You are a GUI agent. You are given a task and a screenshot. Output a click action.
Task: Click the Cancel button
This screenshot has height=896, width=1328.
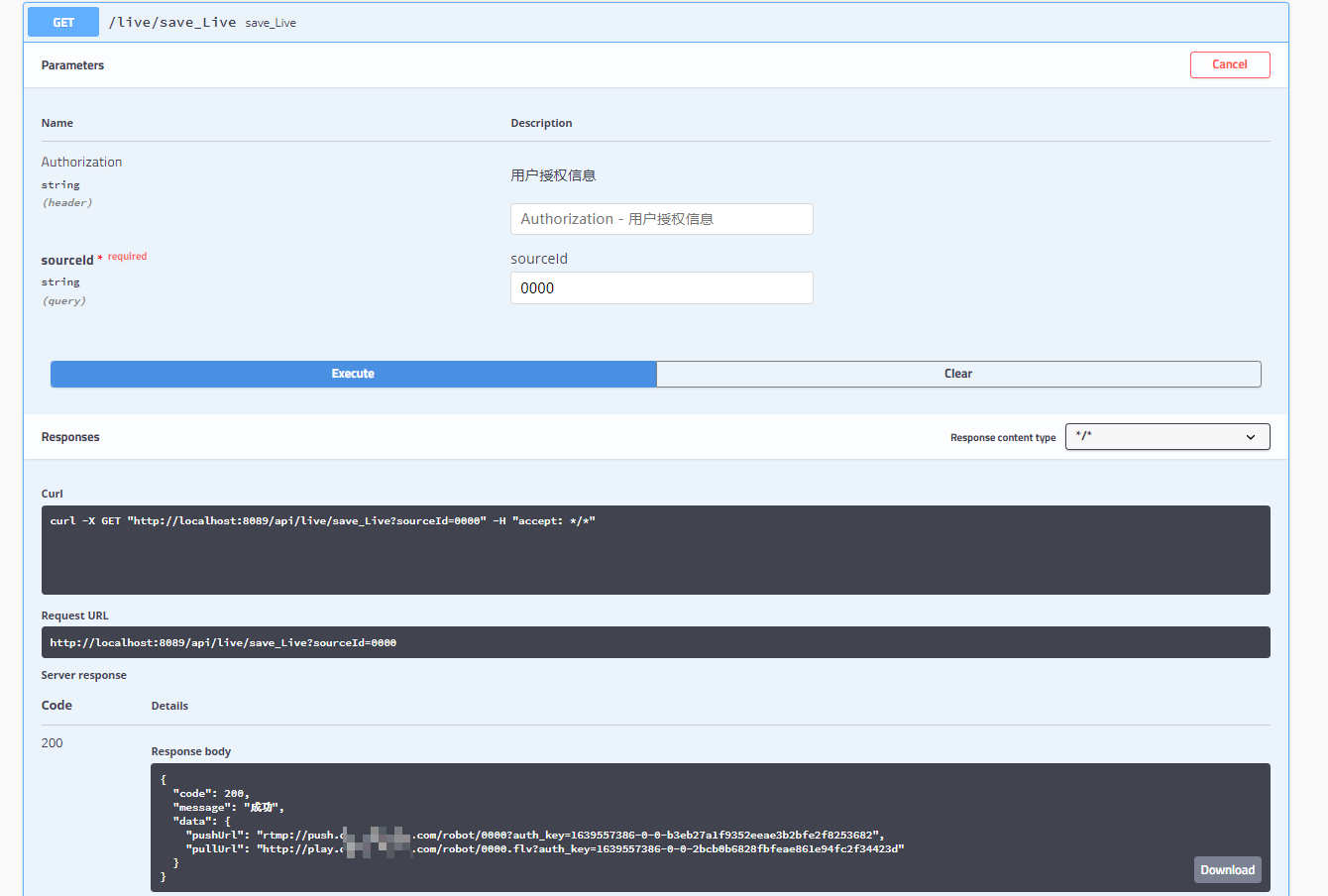[1230, 64]
